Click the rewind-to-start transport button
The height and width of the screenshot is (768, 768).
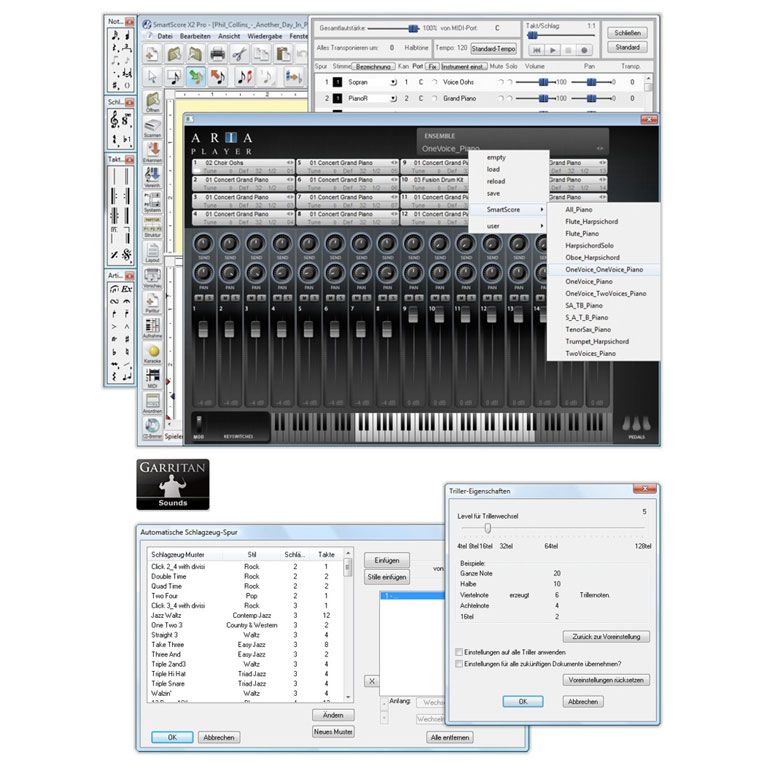[x=537, y=50]
